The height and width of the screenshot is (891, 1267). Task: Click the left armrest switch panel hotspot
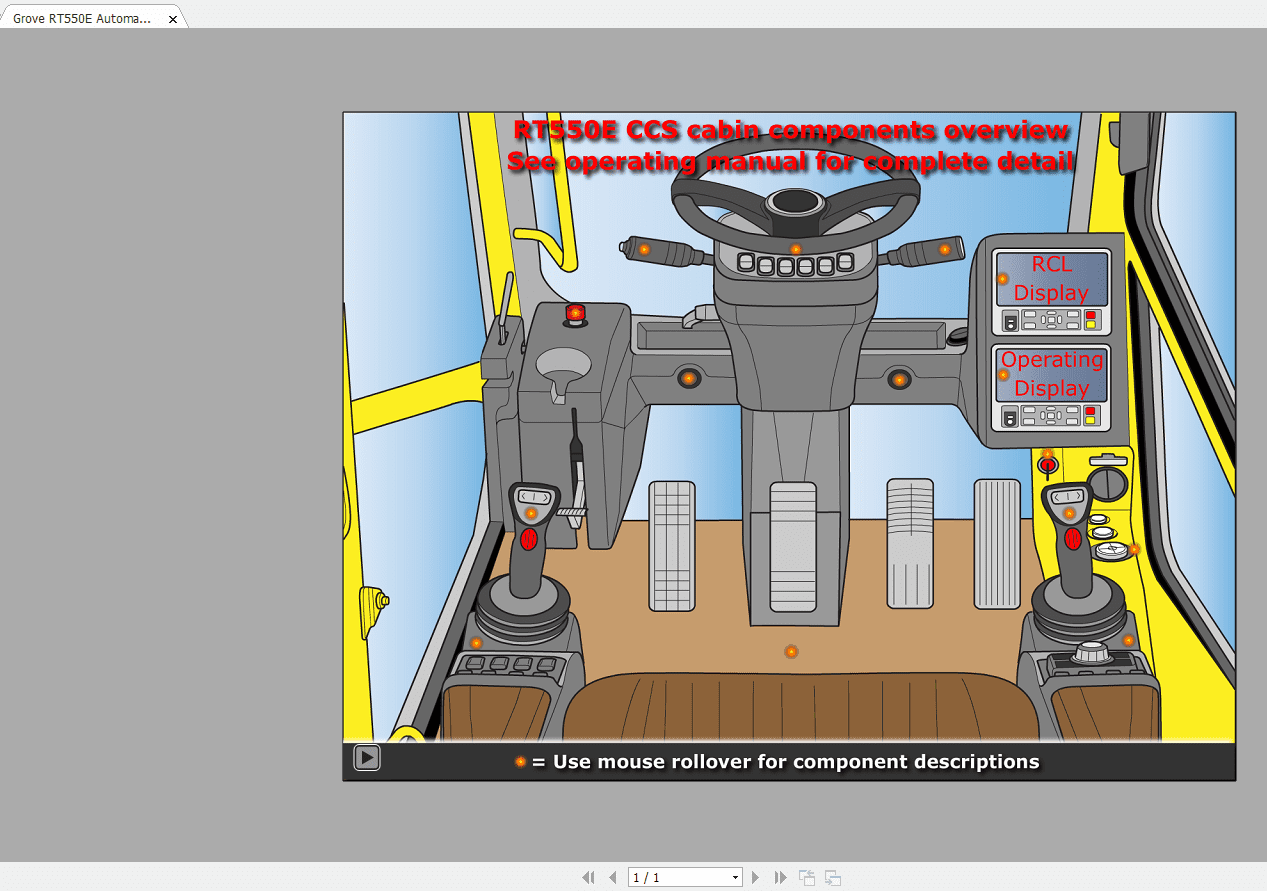(476, 643)
